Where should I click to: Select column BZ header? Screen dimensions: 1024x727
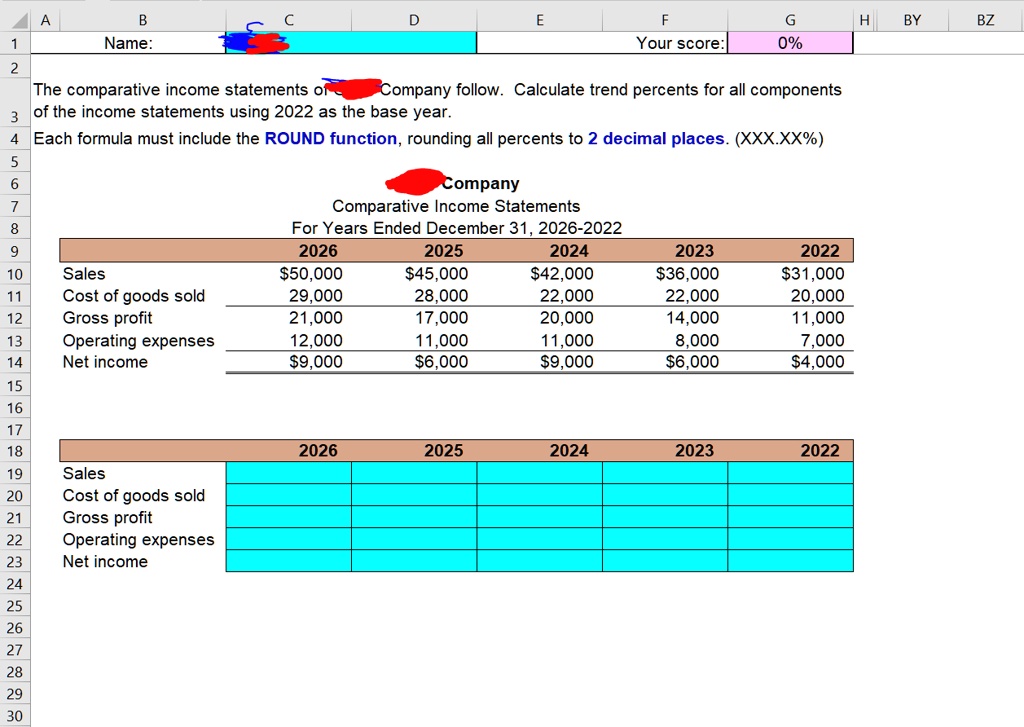point(985,20)
